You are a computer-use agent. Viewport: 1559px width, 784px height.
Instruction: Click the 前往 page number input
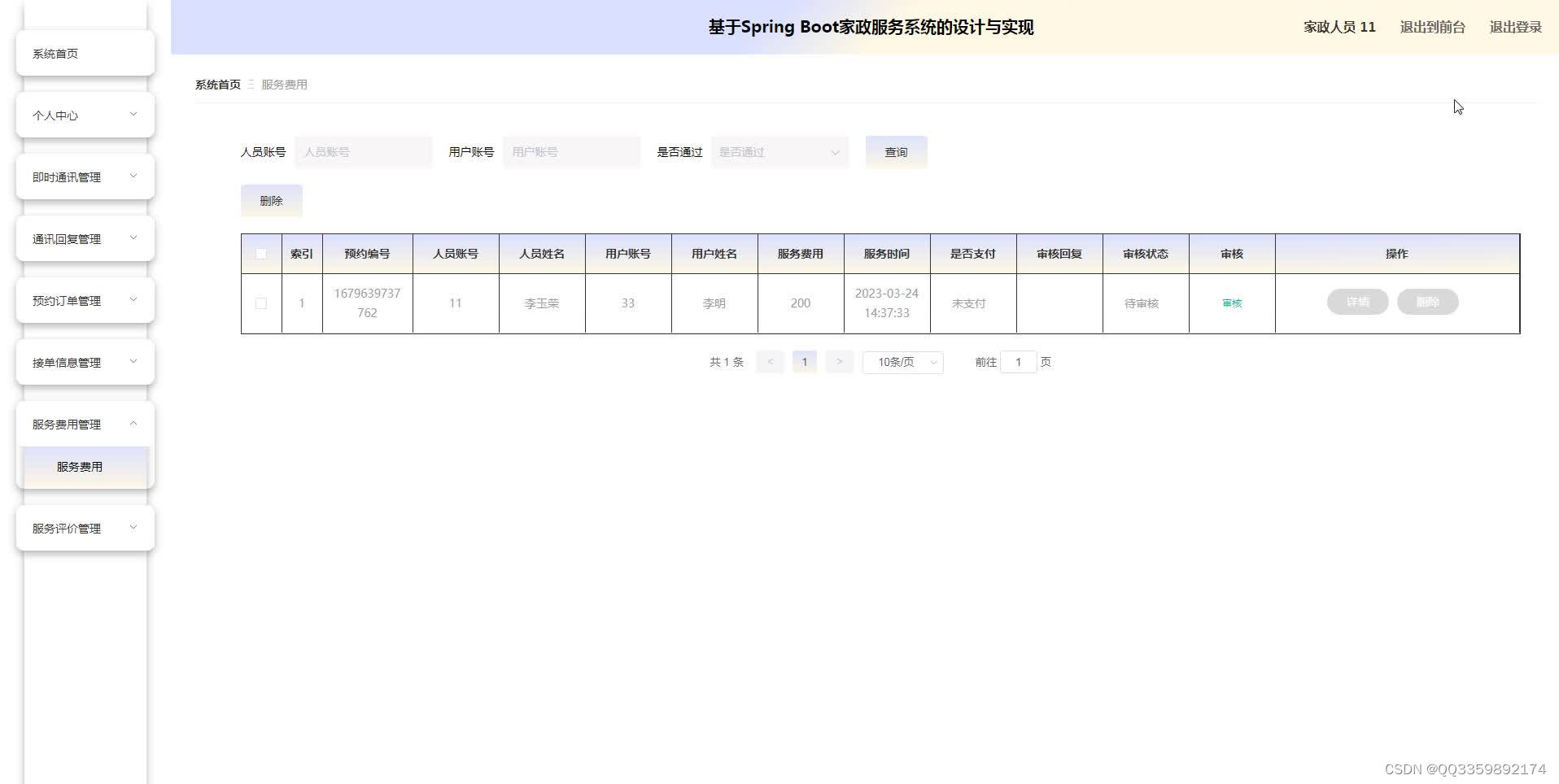[1018, 362]
